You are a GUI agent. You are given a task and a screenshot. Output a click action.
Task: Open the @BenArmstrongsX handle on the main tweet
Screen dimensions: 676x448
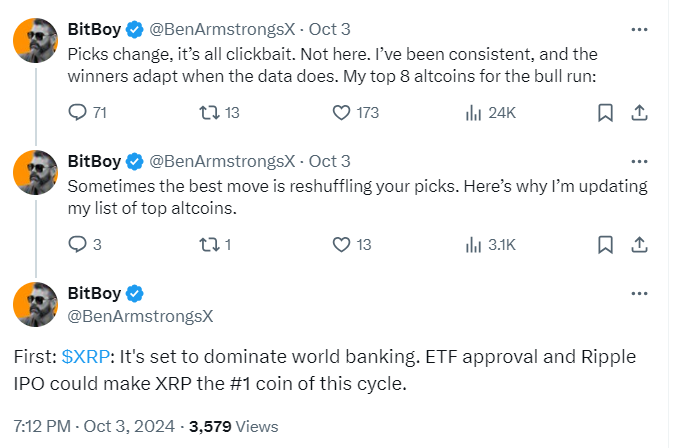(140, 316)
